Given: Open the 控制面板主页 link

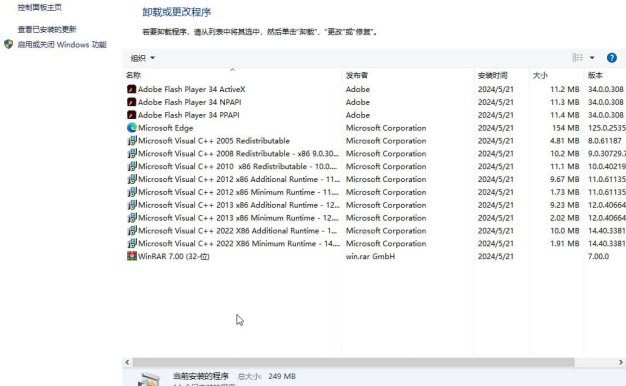Looking at the screenshot, I should point(40,7).
